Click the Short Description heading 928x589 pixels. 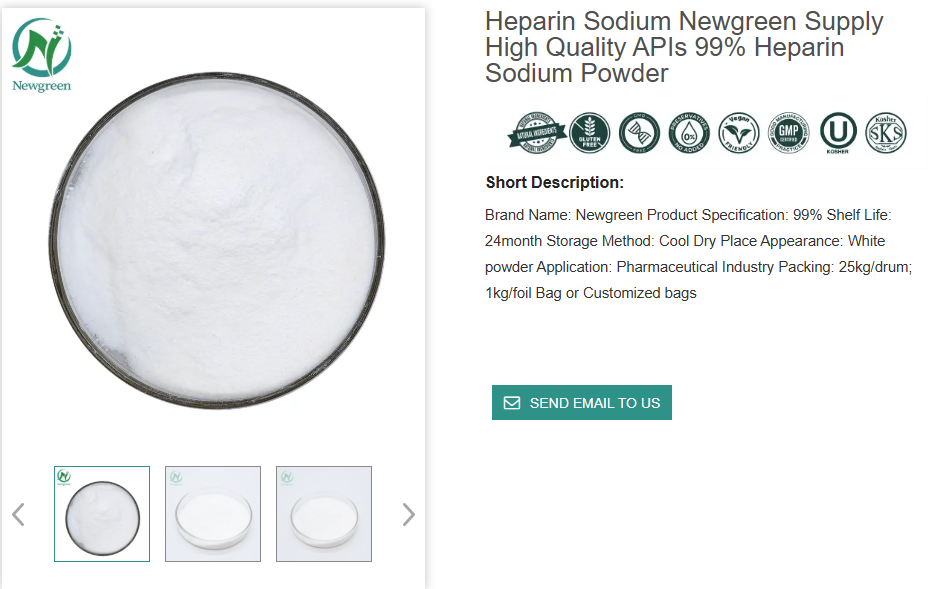click(x=555, y=182)
